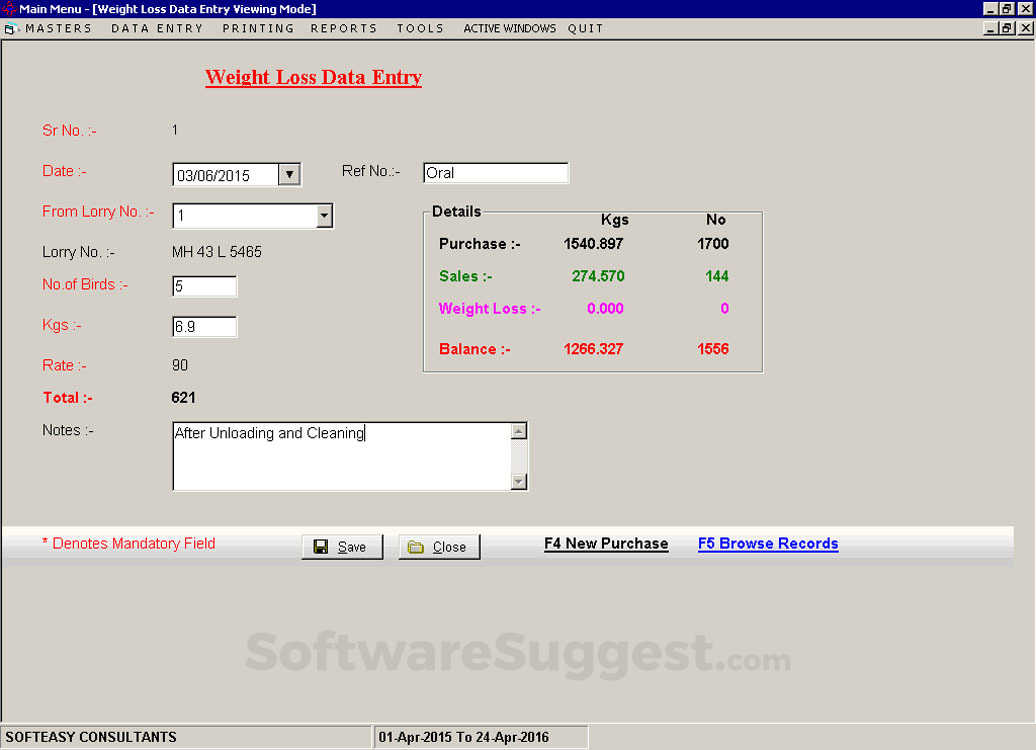Image resolution: width=1036 pixels, height=750 pixels.
Task: Click the folder icon on the Close button
Action: pyautogui.click(x=416, y=546)
